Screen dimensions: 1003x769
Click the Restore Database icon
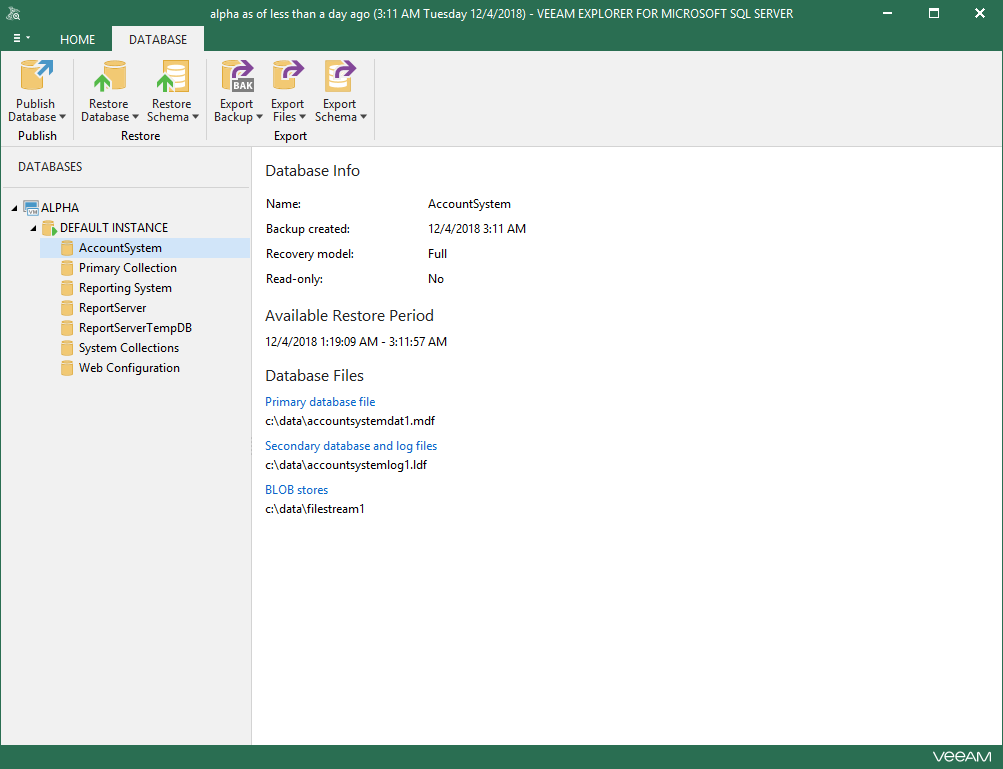109,75
